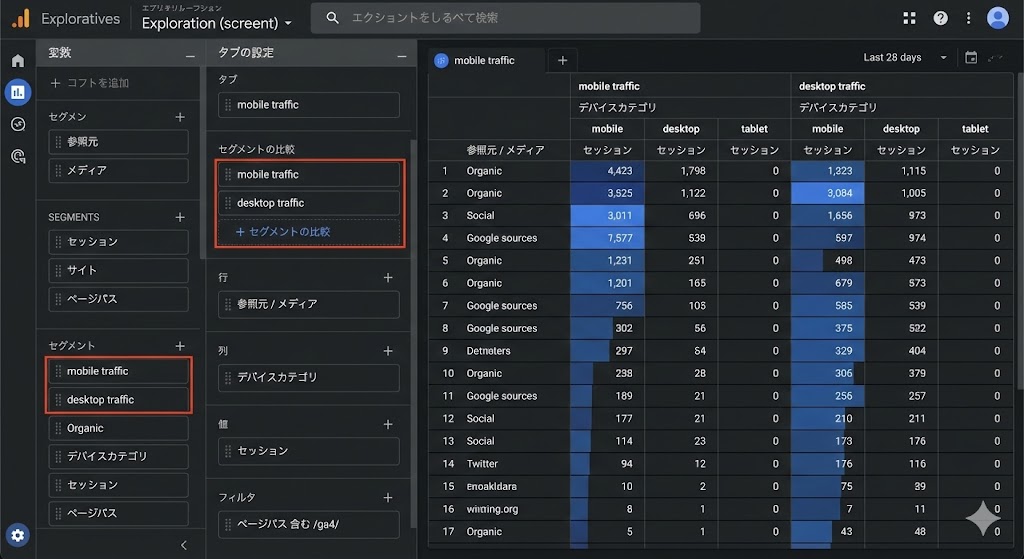This screenshot has height=559, width=1024.
Task: Open the Reports chart icon in sidebar
Action: (x=18, y=92)
